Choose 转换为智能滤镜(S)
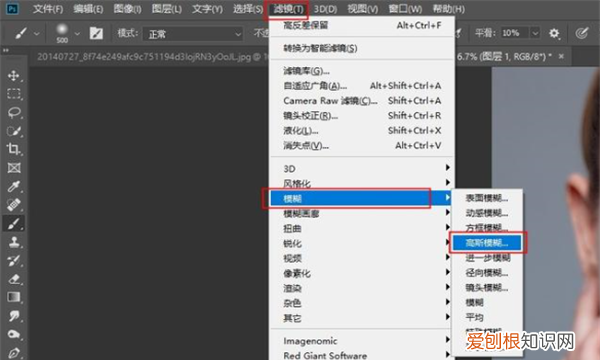Screen dimensions: 600x360 tap(362, 48)
